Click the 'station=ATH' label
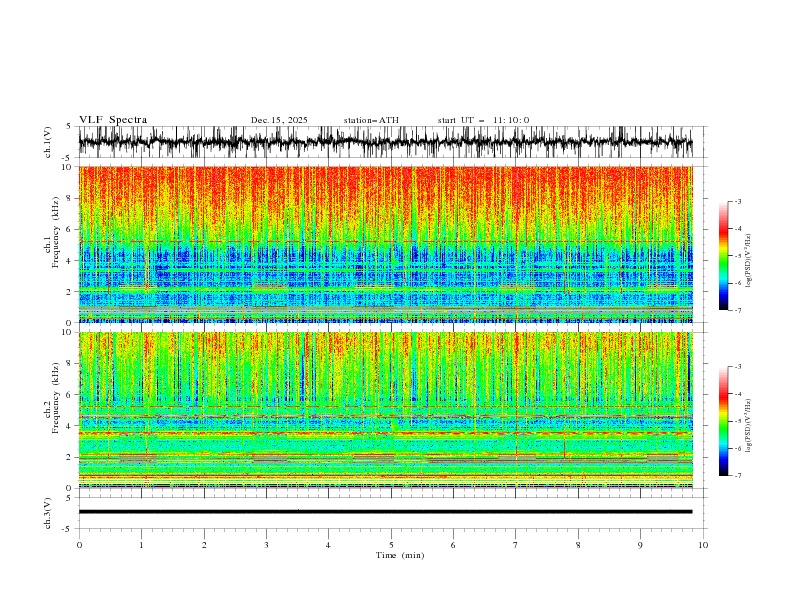This screenshot has height=612, width=792. [371, 120]
